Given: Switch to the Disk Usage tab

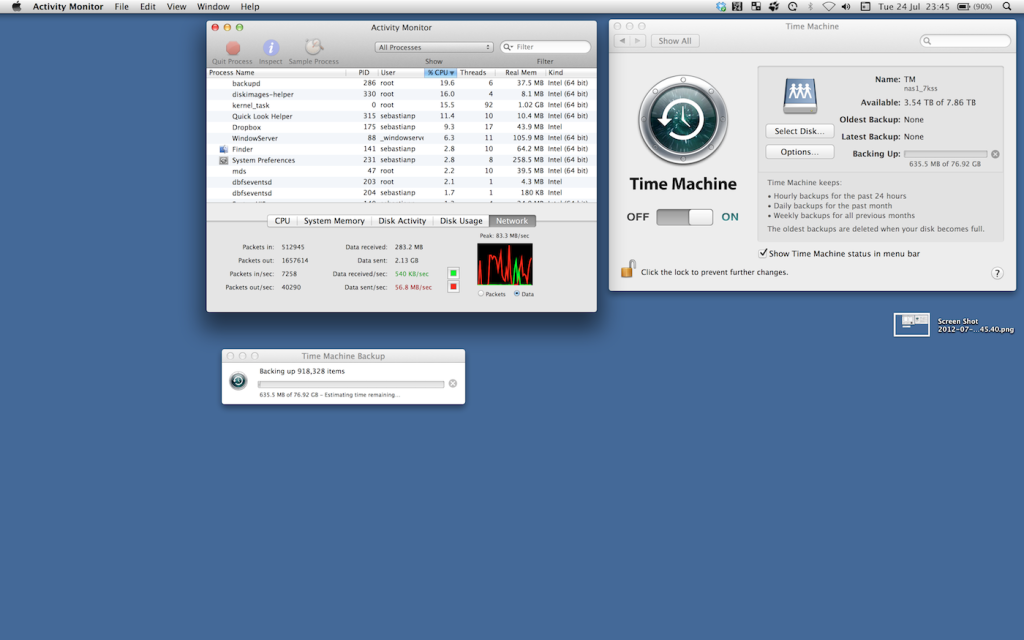Looking at the screenshot, I should coord(461,221).
